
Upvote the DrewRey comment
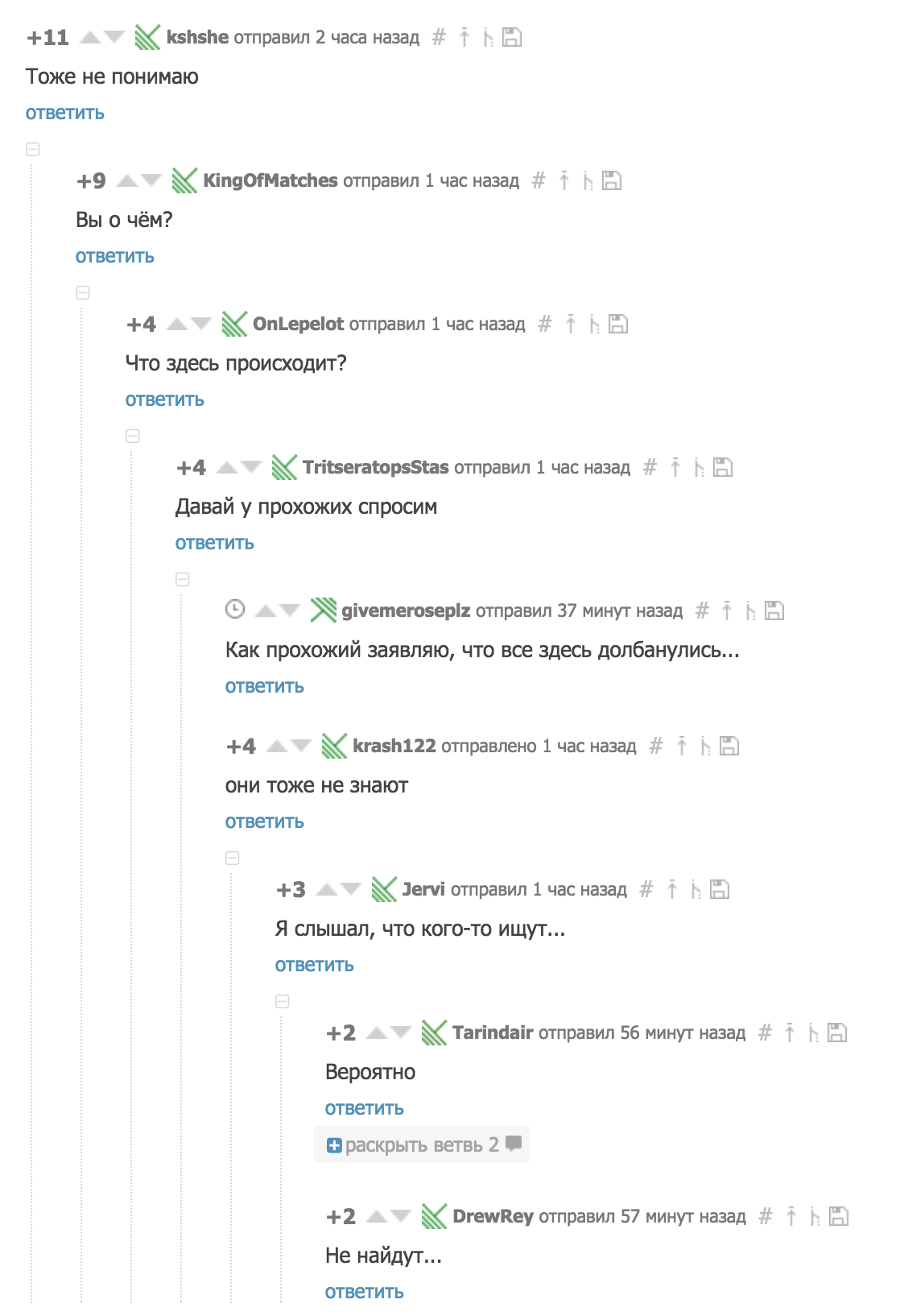(376, 1216)
